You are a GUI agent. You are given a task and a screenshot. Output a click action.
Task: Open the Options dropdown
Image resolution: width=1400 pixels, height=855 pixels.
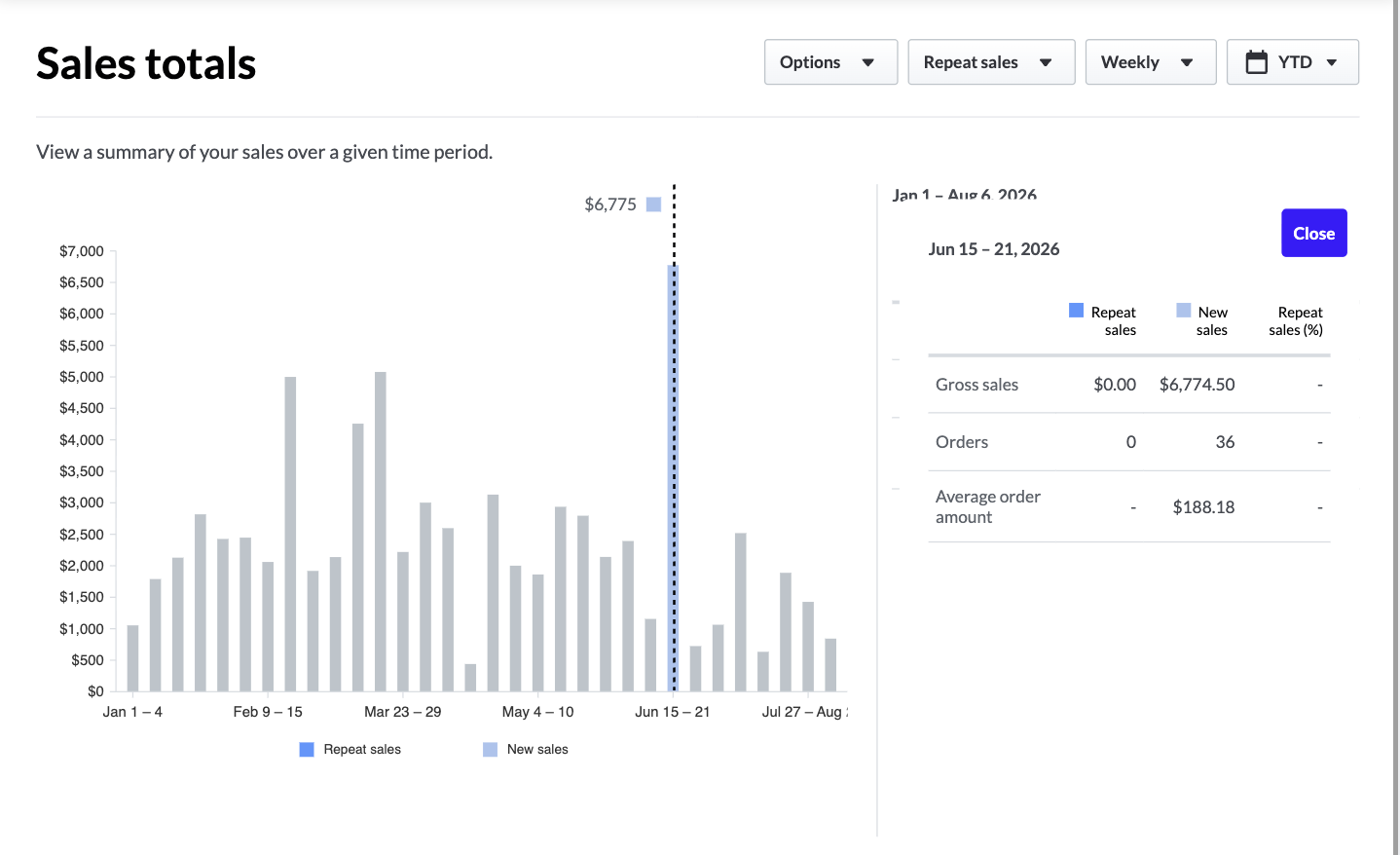click(x=830, y=62)
